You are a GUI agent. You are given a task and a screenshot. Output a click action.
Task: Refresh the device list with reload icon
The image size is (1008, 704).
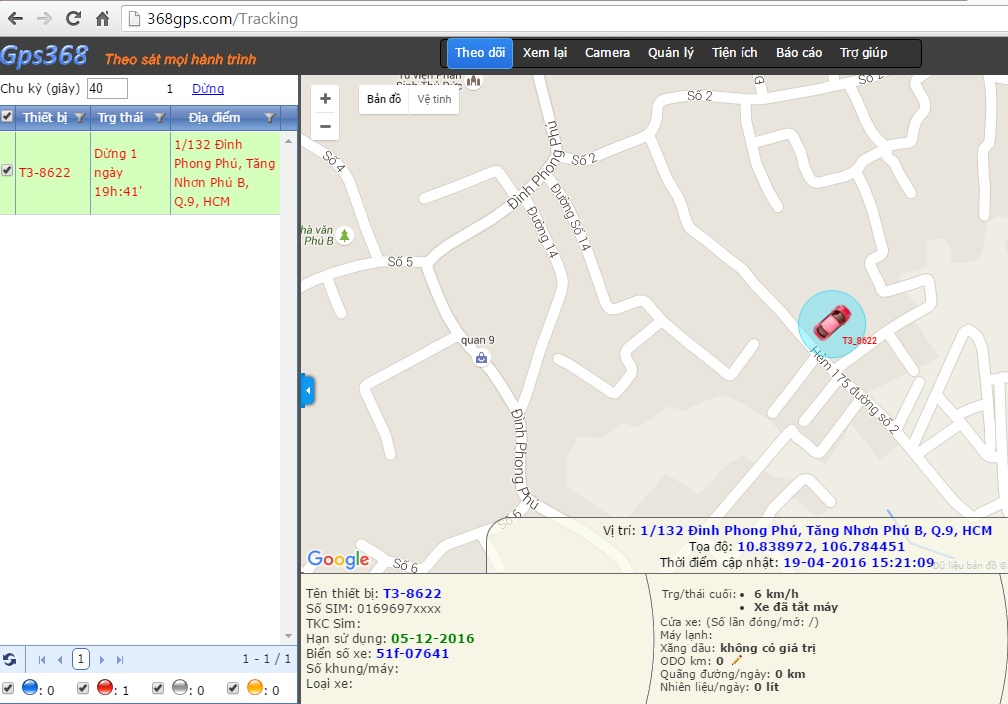coord(10,659)
